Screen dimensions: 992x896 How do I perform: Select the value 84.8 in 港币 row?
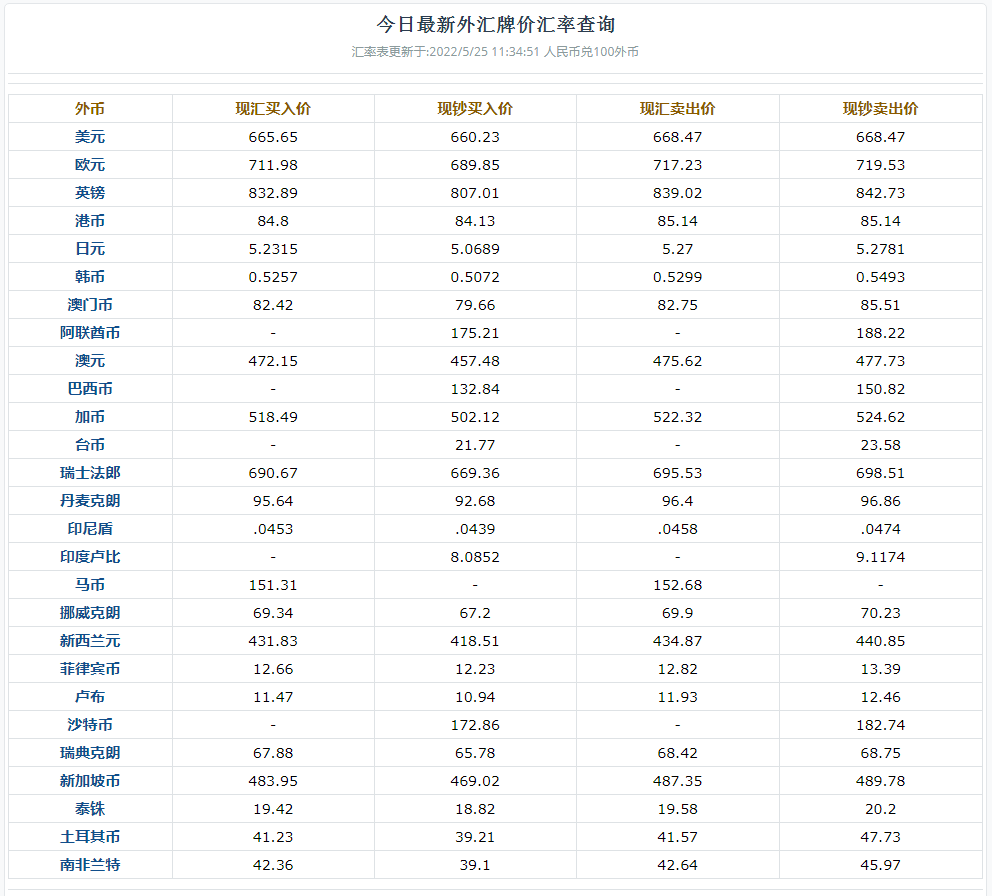pos(273,221)
